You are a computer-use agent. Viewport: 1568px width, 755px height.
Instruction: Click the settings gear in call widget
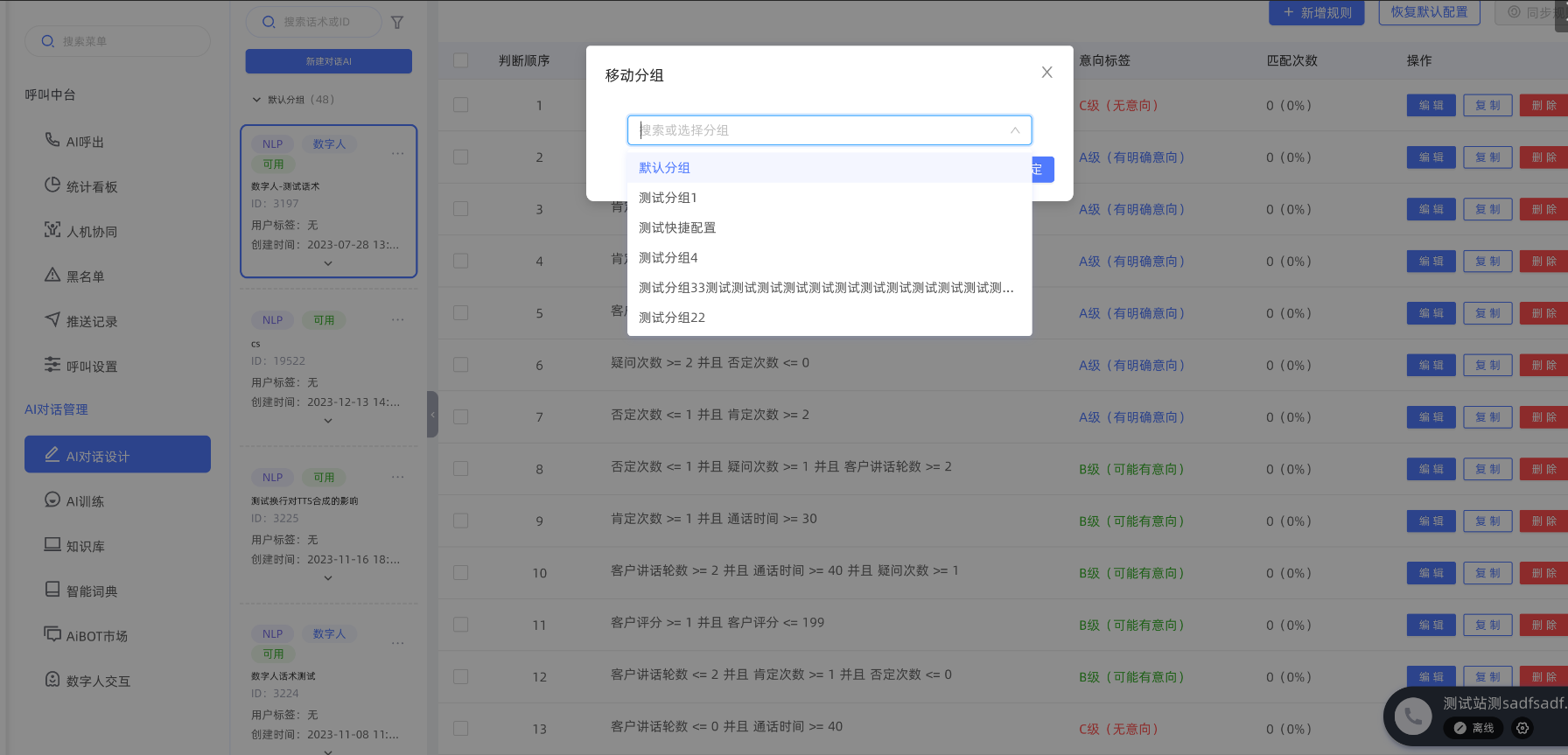1522,728
